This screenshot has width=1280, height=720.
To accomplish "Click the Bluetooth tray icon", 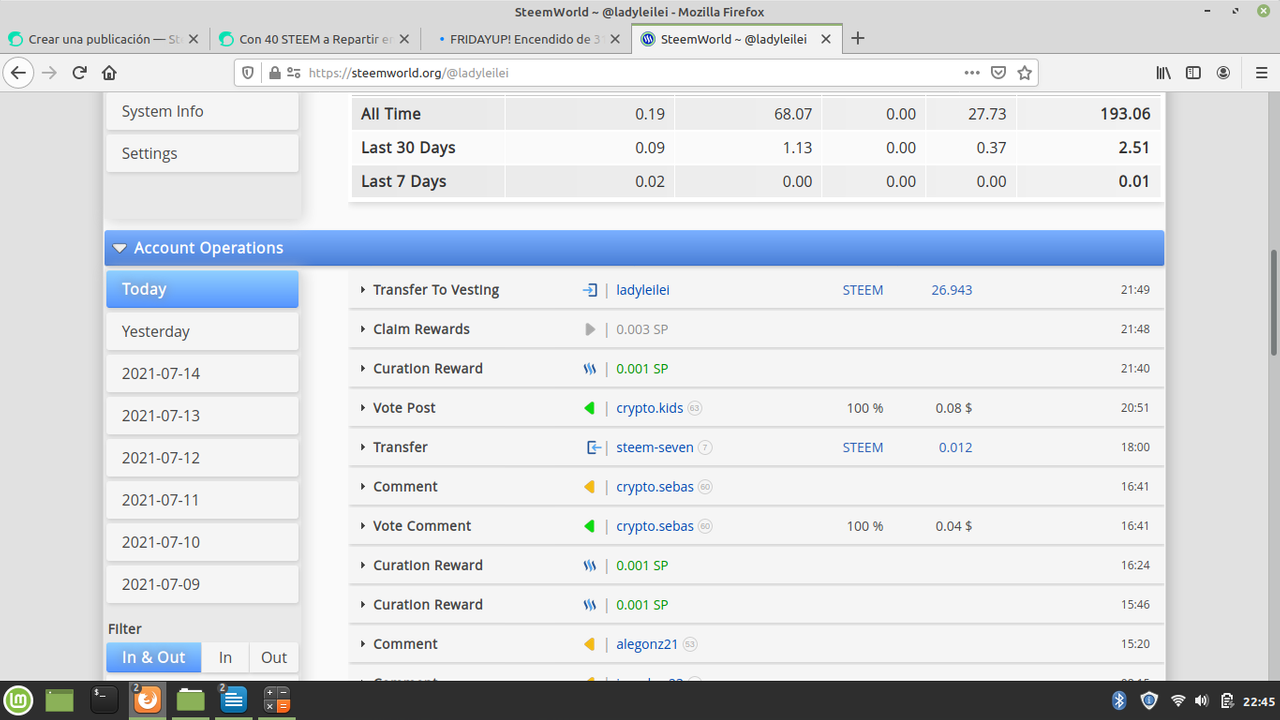I will [x=1120, y=701].
